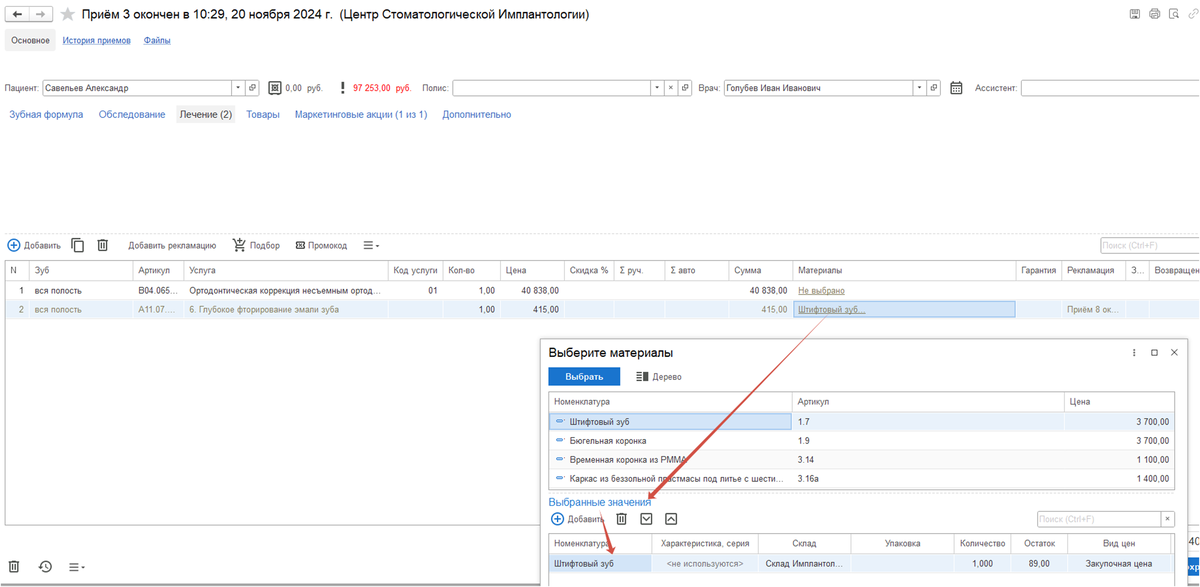The height and width of the screenshot is (587, 1200).
Task: Open the История приемов tab
Action: (x=96, y=41)
